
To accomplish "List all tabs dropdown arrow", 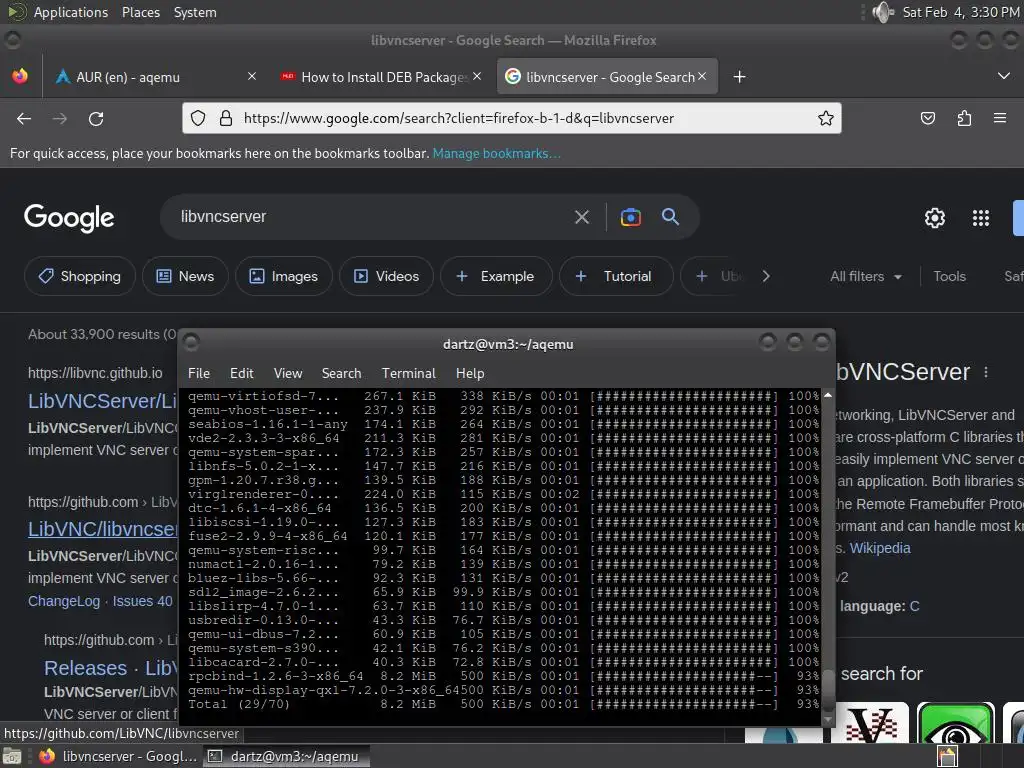I will (1004, 76).
